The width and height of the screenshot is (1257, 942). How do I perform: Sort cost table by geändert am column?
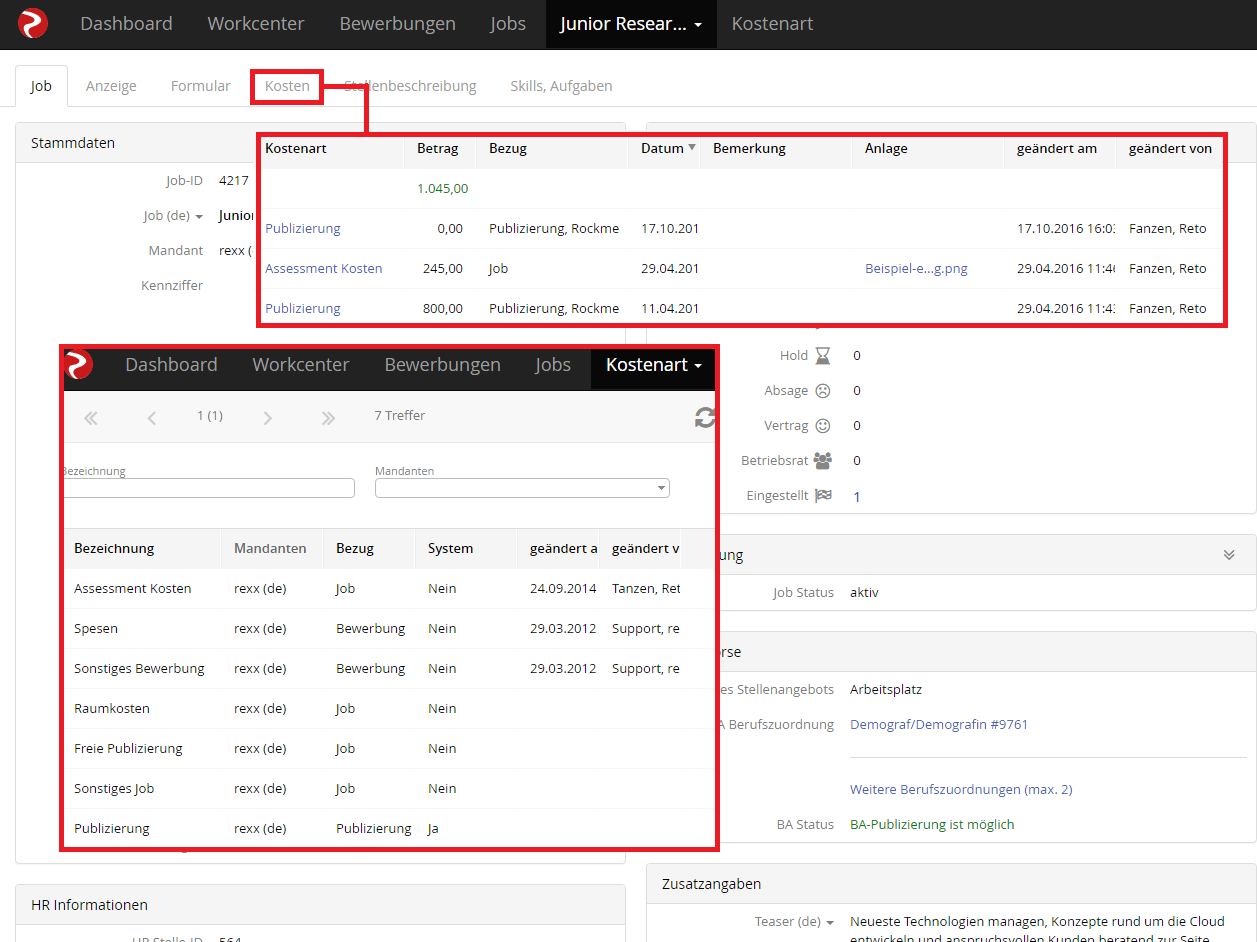click(x=1057, y=148)
